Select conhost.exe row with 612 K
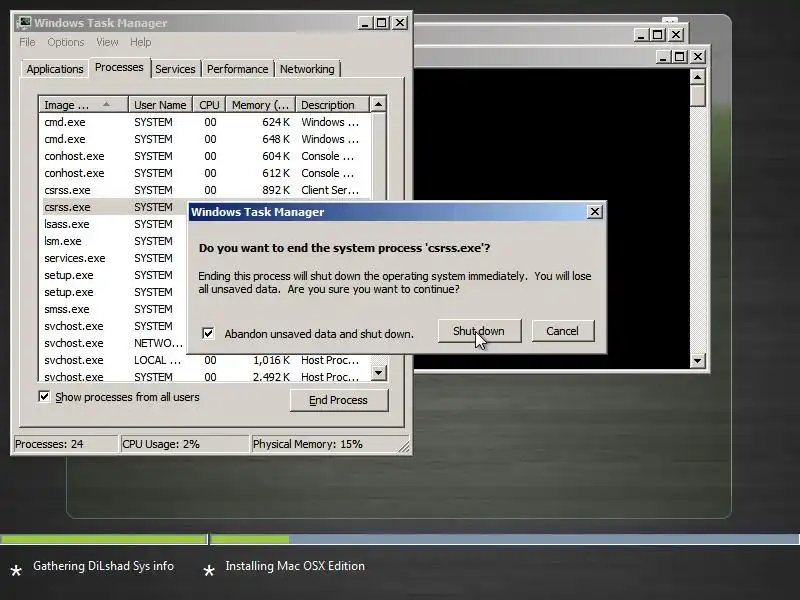 point(205,173)
